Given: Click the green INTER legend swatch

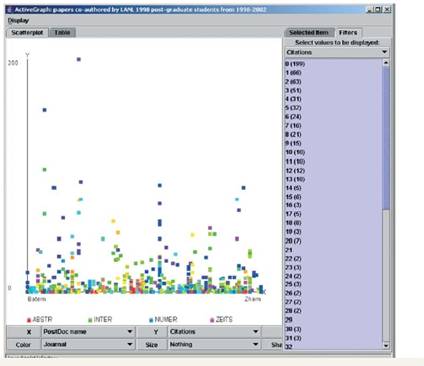Looking at the screenshot, I should point(90,320).
